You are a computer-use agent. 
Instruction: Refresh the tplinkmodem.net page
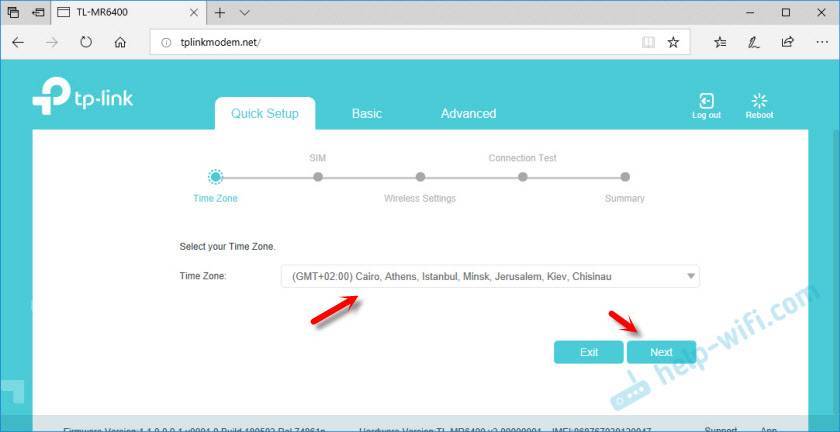coord(86,42)
